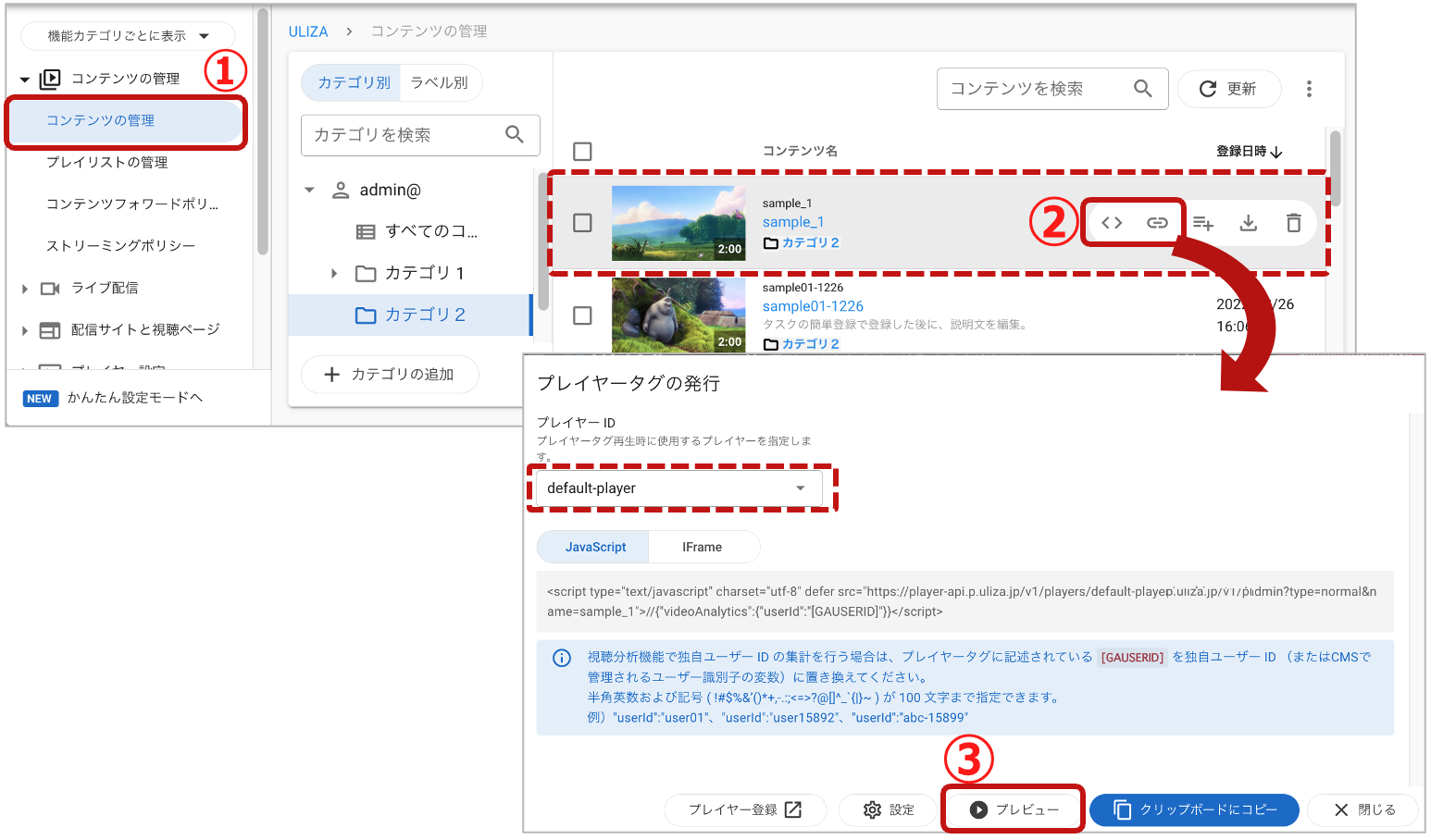Viewport: 1431px width, 840px height.
Task: Click the sample01-1226 video thumbnail
Action: click(678, 315)
